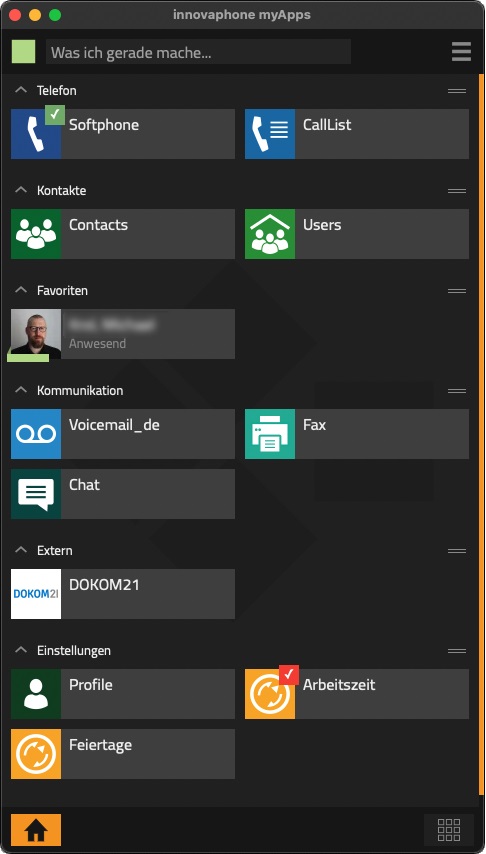Open the CallList phone icon
Screen dimensions: 486x854
coord(270,134)
